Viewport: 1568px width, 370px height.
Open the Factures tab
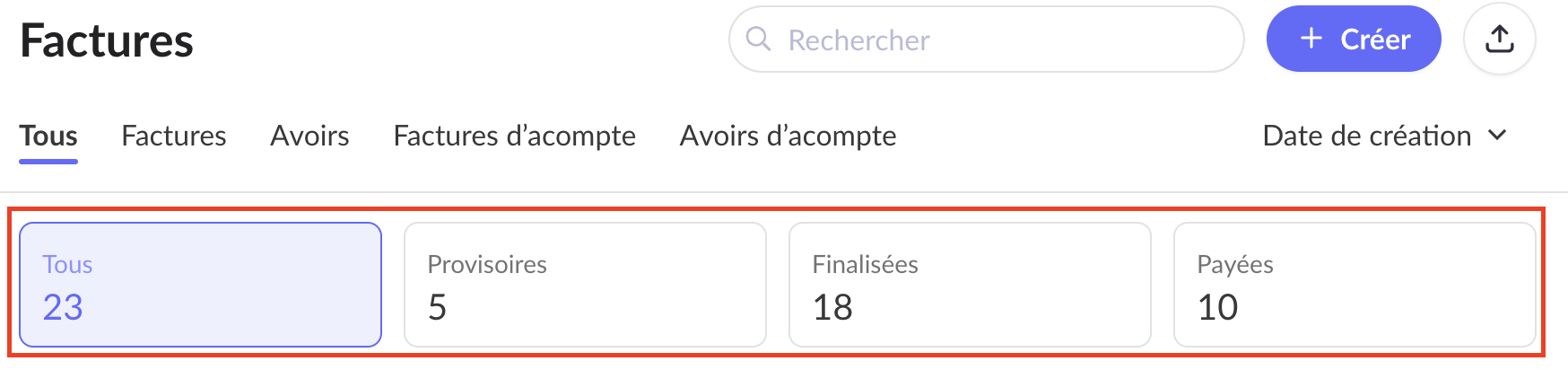coord(174,136)
